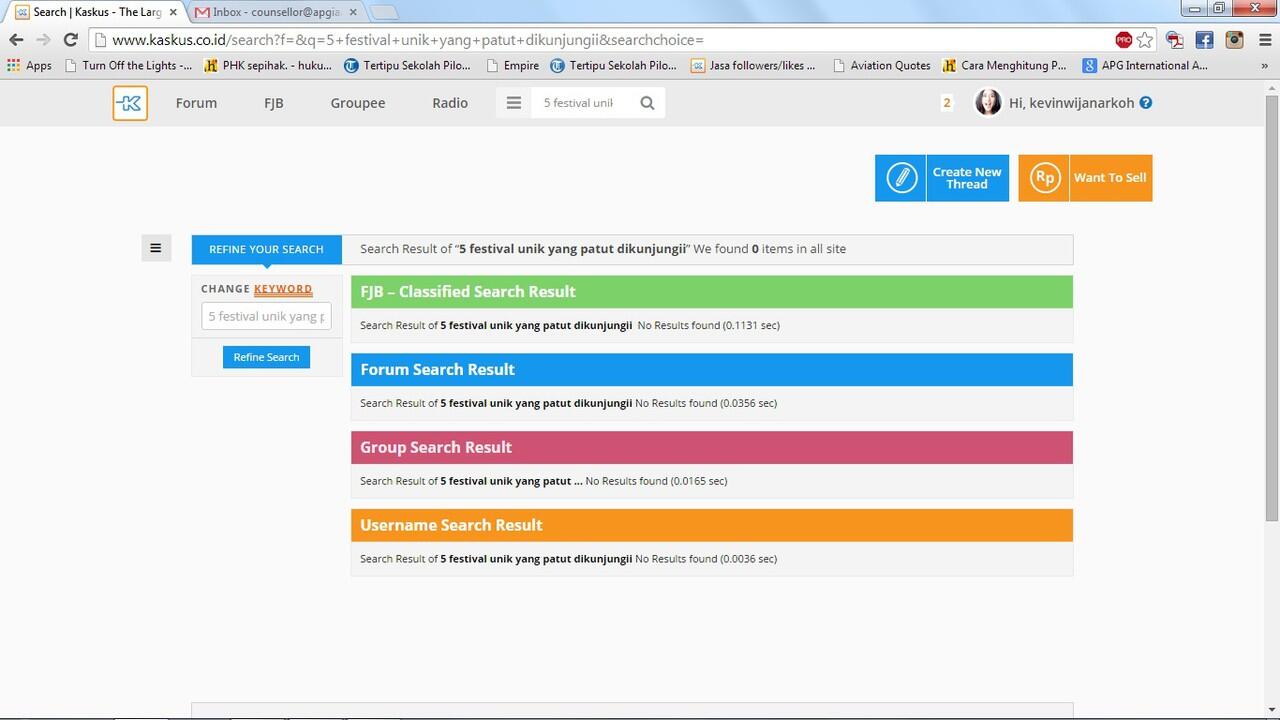Click the Forum Search Result header
The image size is (1280, 720).
point(711,370)
